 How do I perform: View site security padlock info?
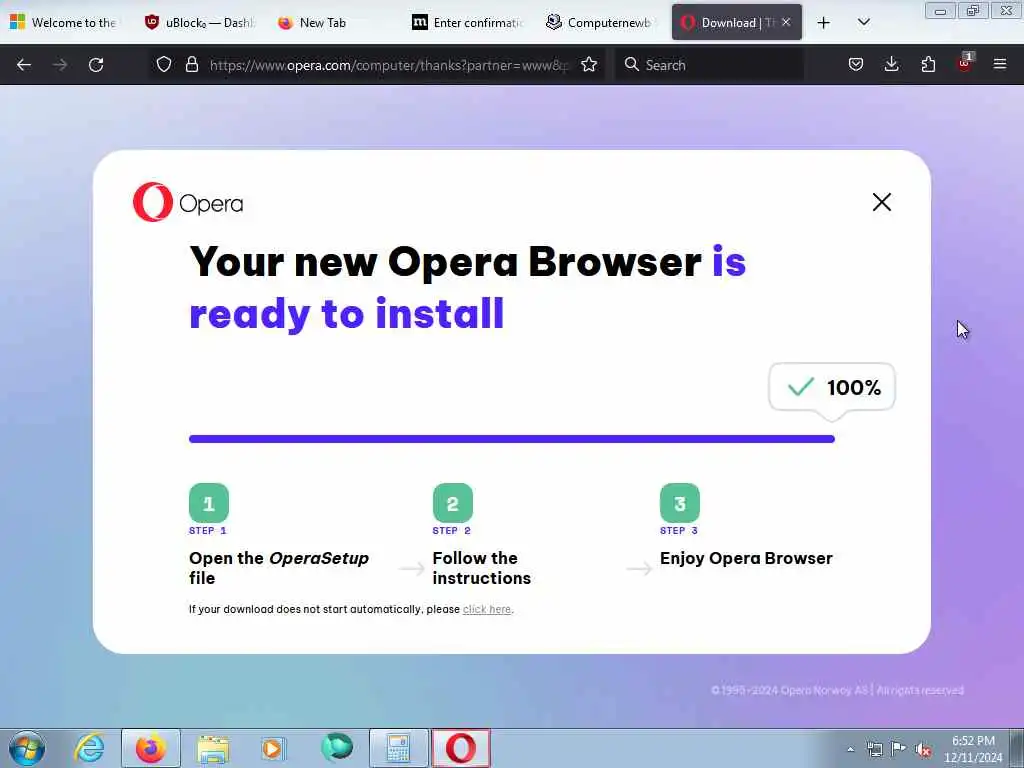(x=191, y=64)
